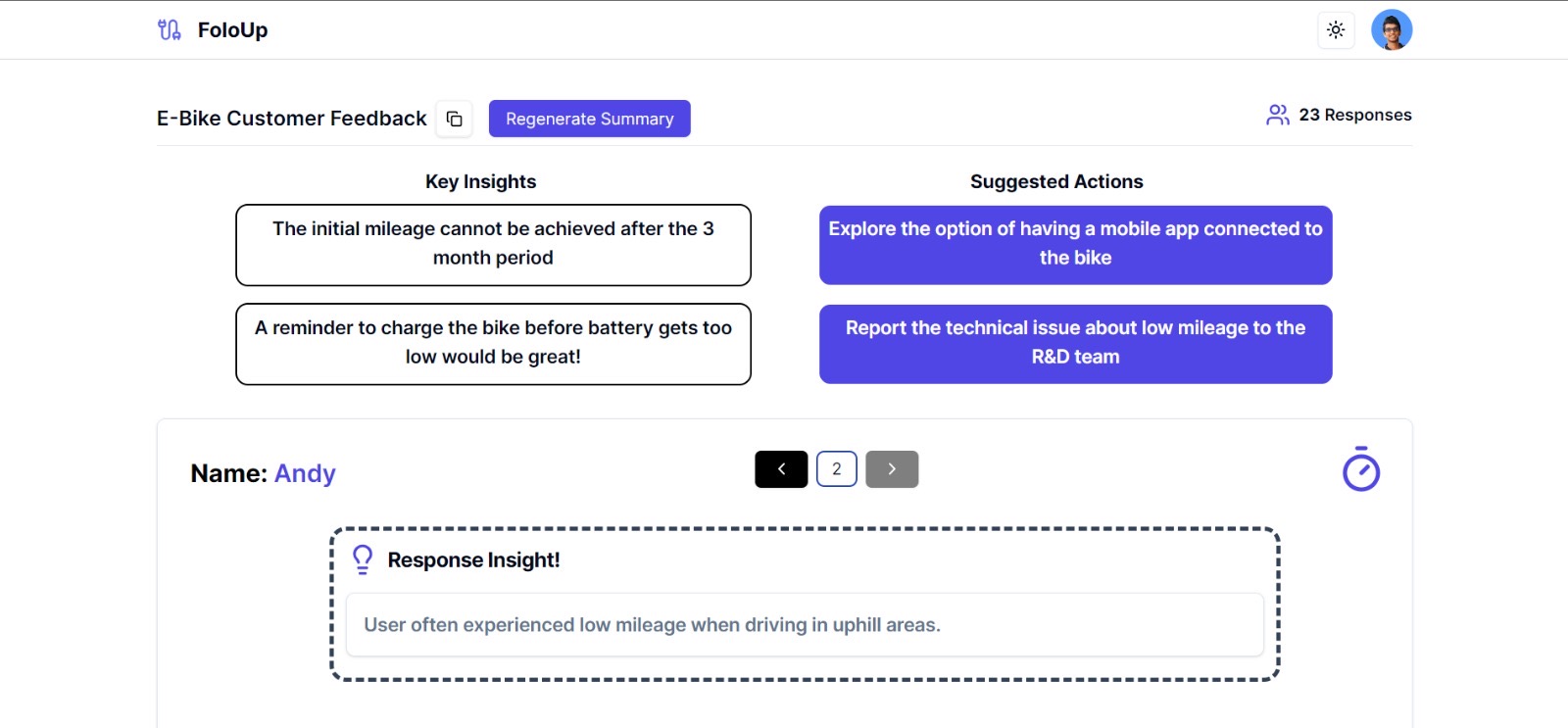
Task: Click the uphill low mileage insight text
Action: click(652, 625)
